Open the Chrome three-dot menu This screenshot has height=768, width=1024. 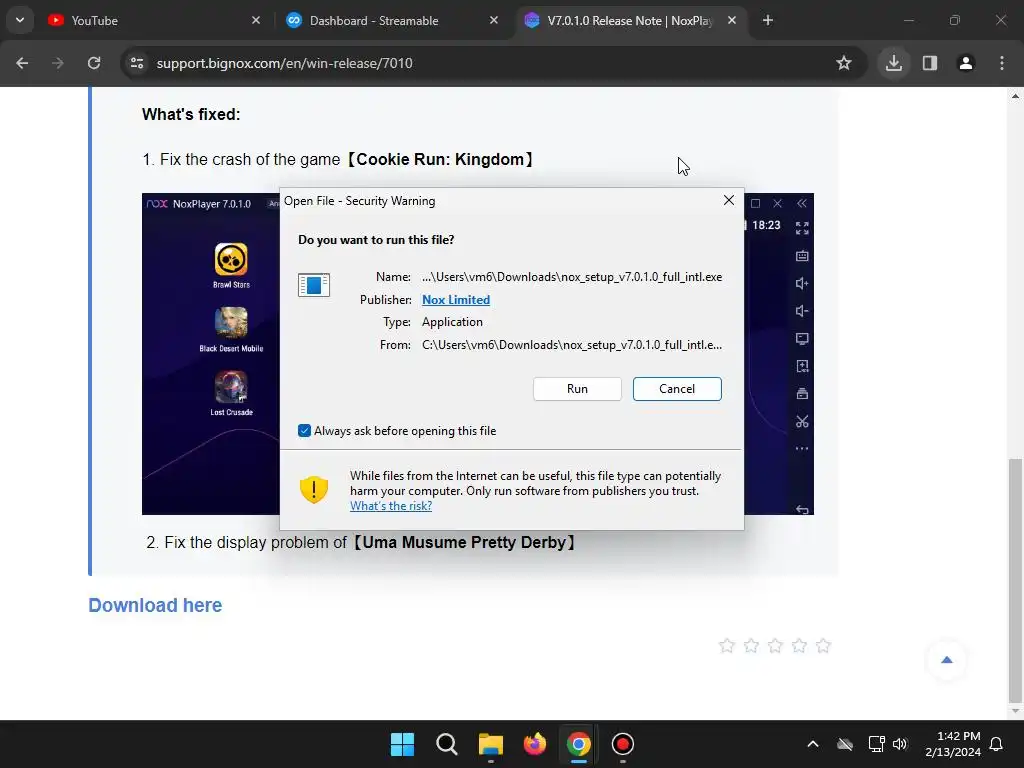click(1002, 63)
